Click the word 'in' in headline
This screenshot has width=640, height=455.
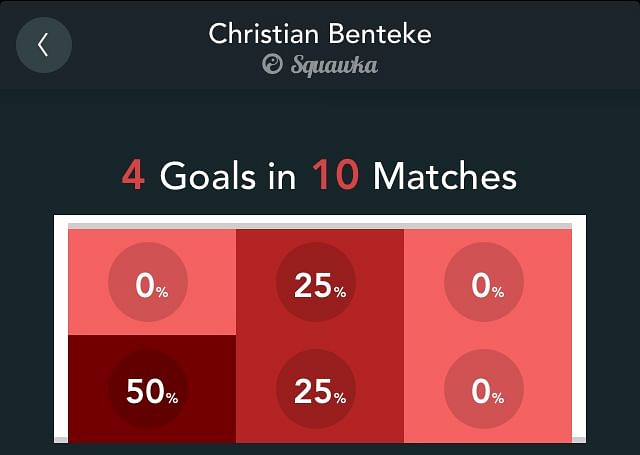coord(282,175)
